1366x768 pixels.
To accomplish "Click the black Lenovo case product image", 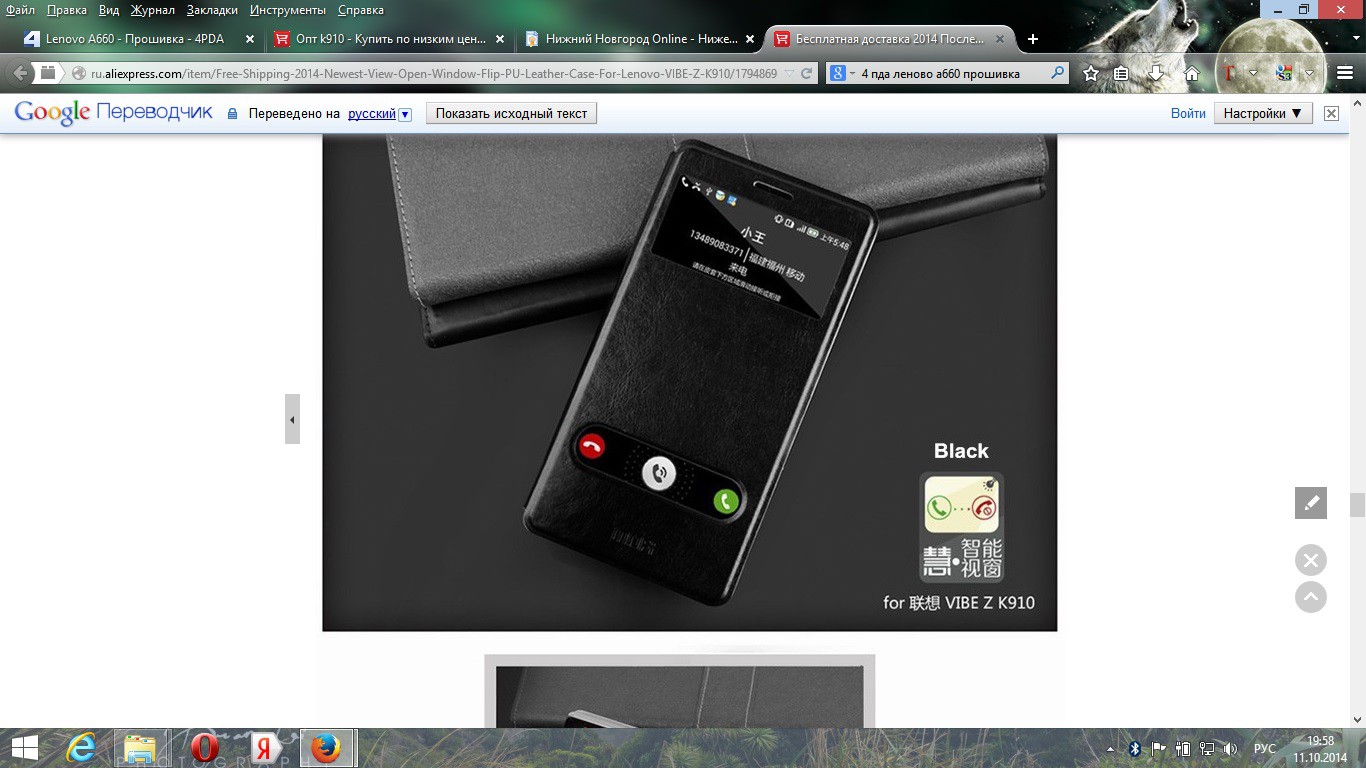I will [689, 383].
